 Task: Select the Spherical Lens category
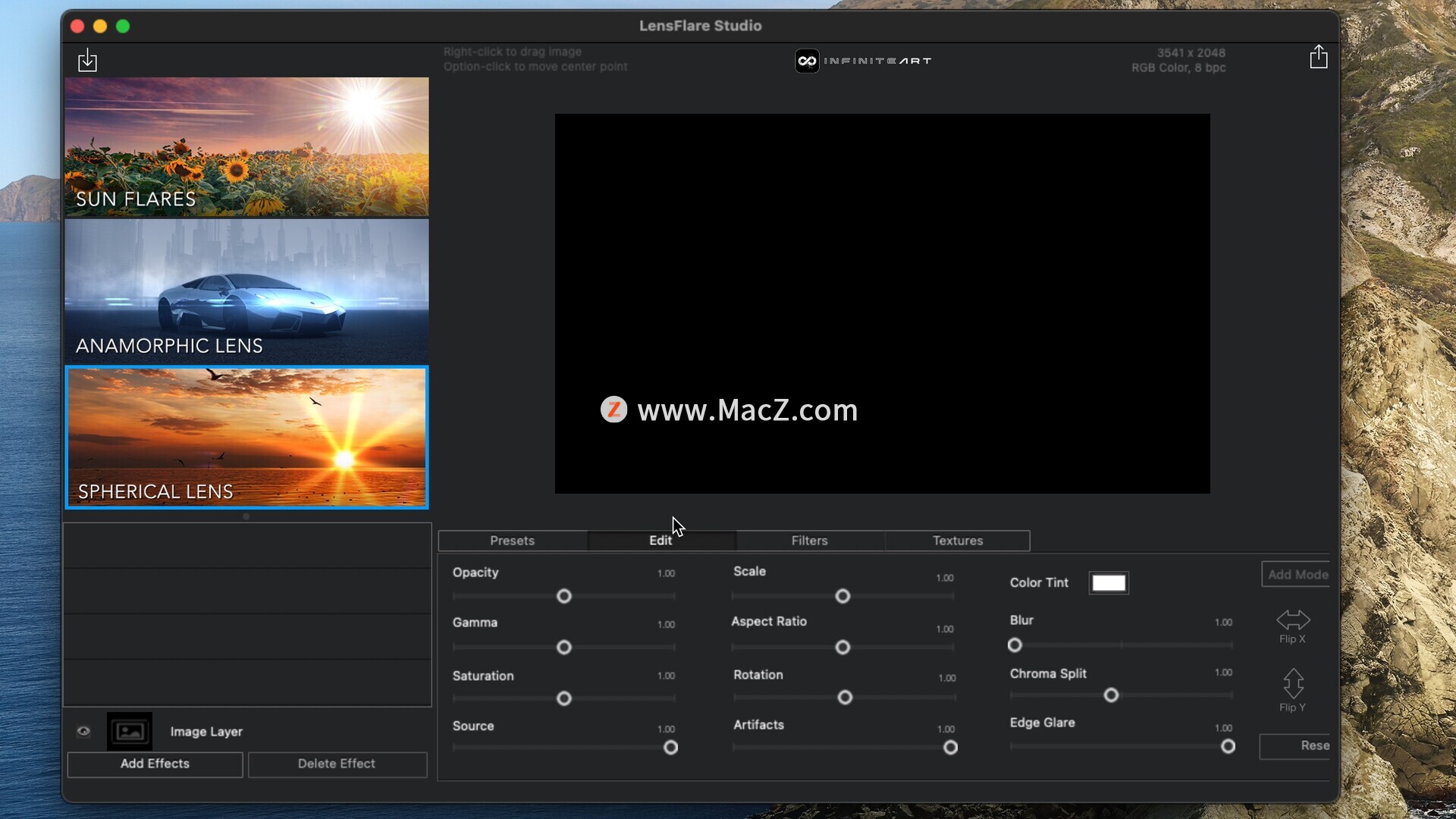pyautogui.click(x=246, y=438)
